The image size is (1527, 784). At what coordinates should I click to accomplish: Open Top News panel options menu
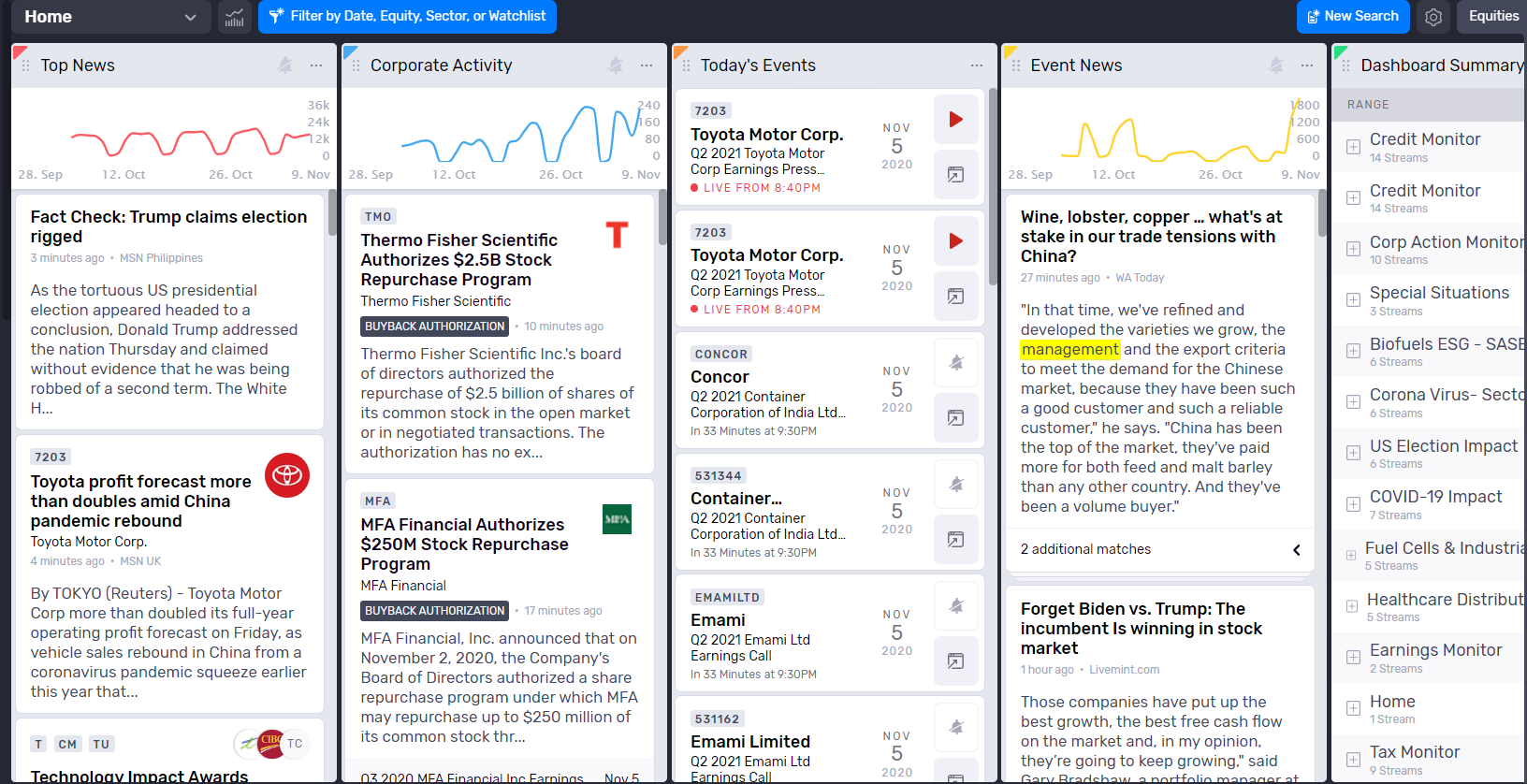click(316, 65)
